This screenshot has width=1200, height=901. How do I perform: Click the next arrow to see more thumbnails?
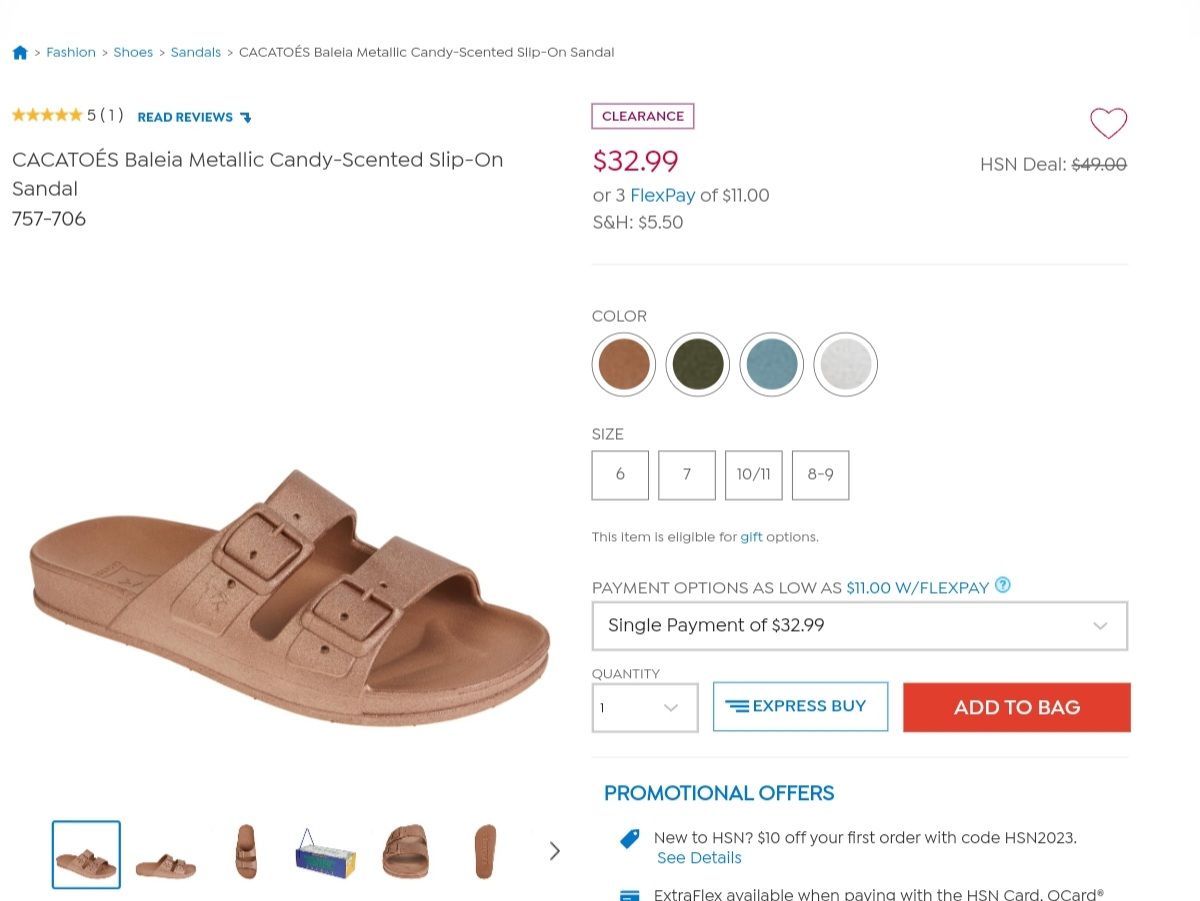coord(554,850)
